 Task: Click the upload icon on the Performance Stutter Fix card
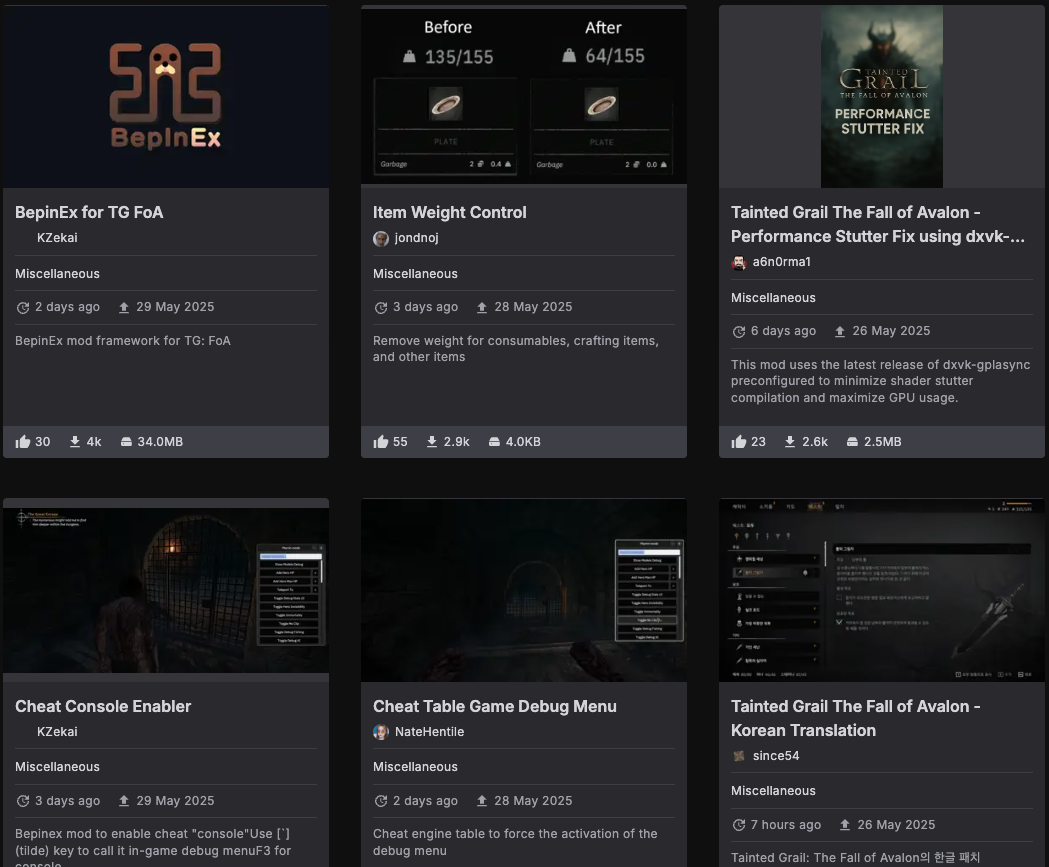click(840, 332)
